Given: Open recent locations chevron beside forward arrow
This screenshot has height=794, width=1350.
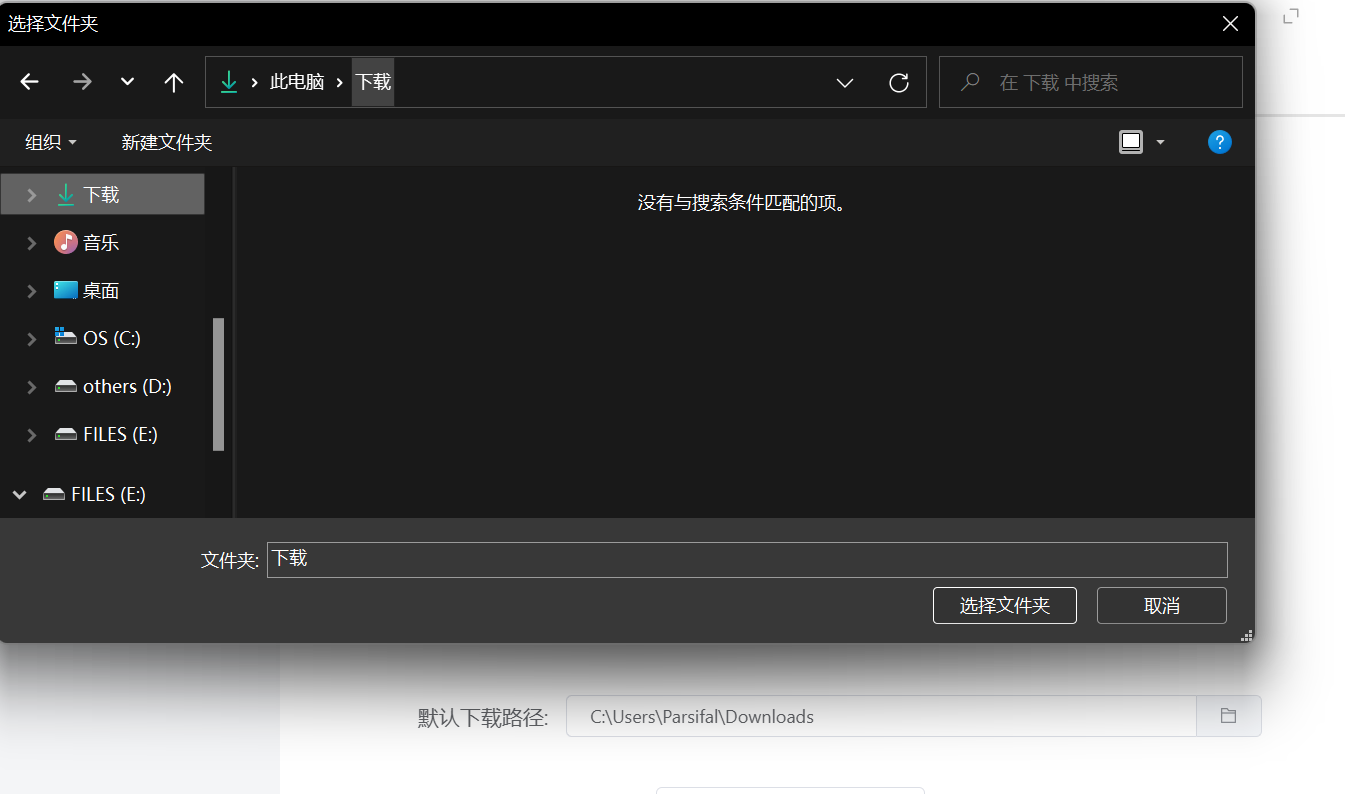Looking at the screenshot, I should click(x=126, y=81).
